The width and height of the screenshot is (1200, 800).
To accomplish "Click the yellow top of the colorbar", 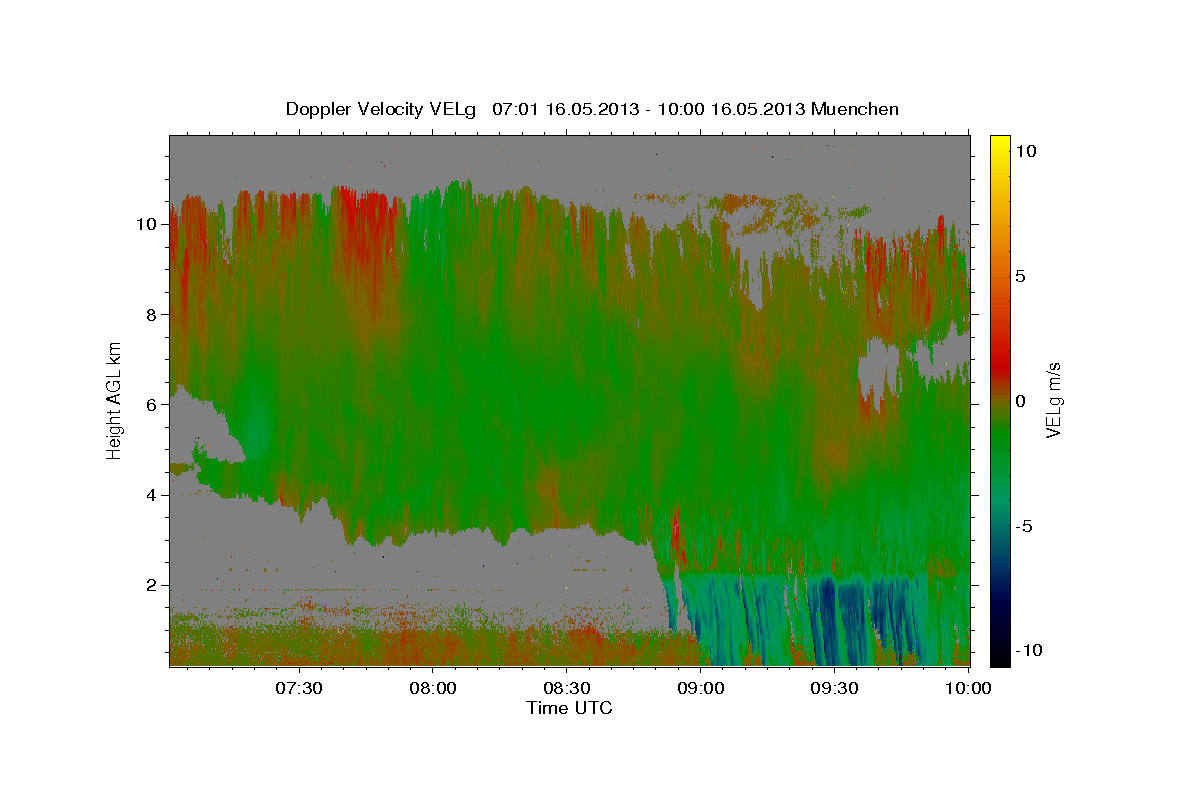I will click(x=1000, y=145).
